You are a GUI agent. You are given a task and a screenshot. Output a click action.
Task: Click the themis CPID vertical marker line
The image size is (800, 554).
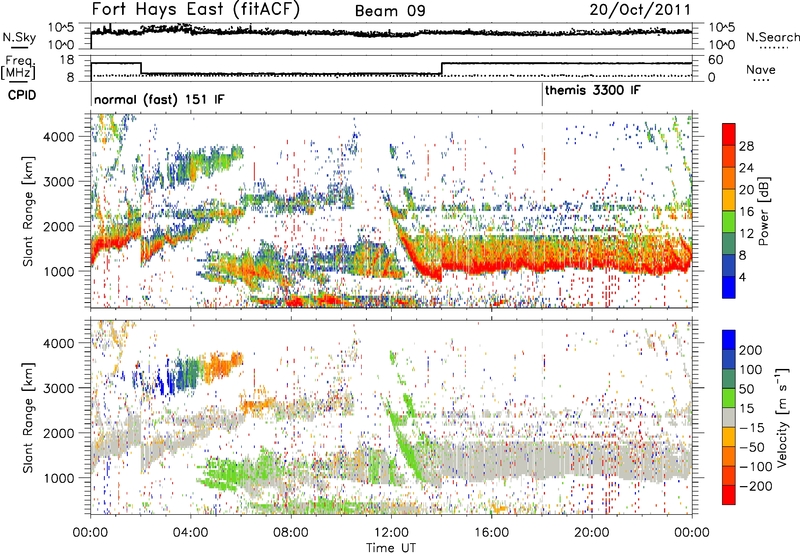coord(542,95)
